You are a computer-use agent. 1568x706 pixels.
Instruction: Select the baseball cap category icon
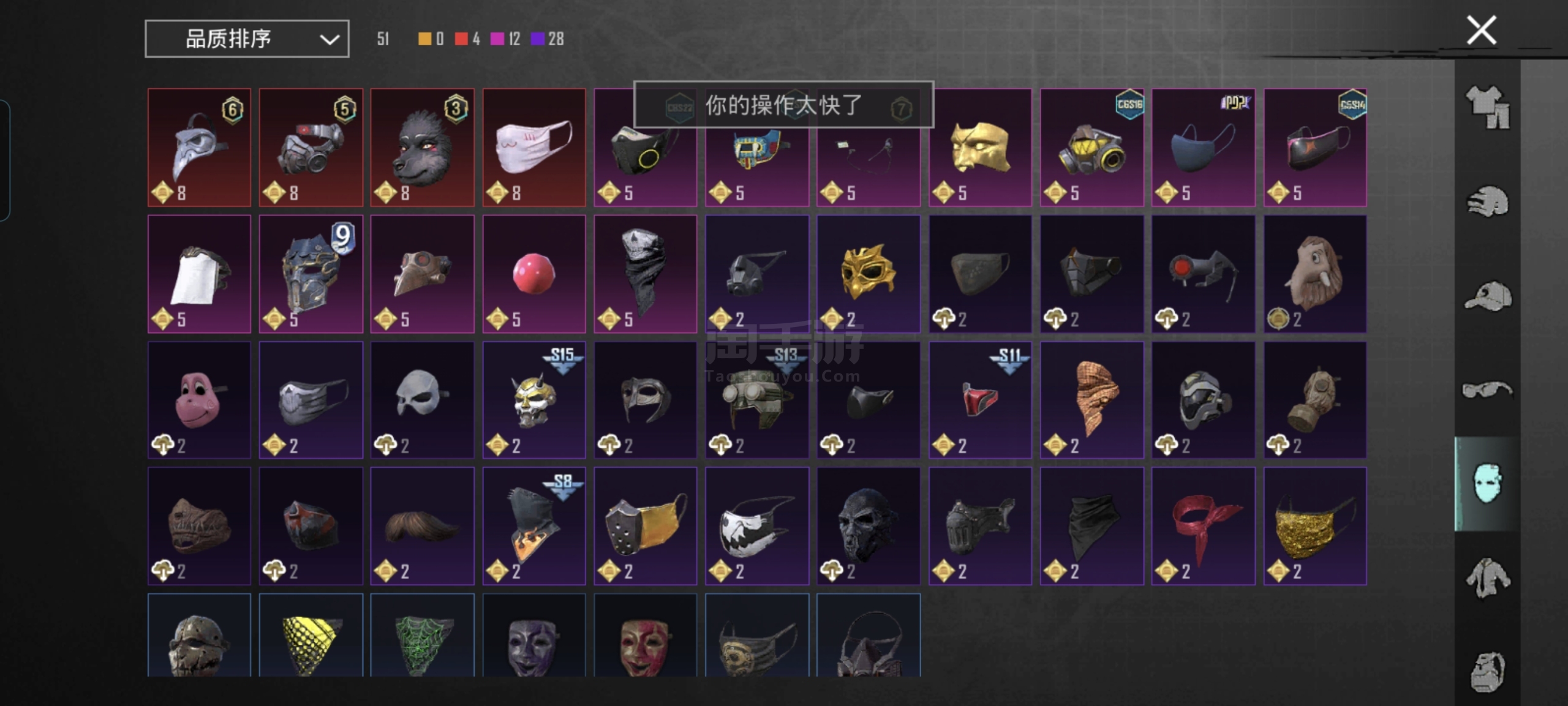coord(1487,296)
